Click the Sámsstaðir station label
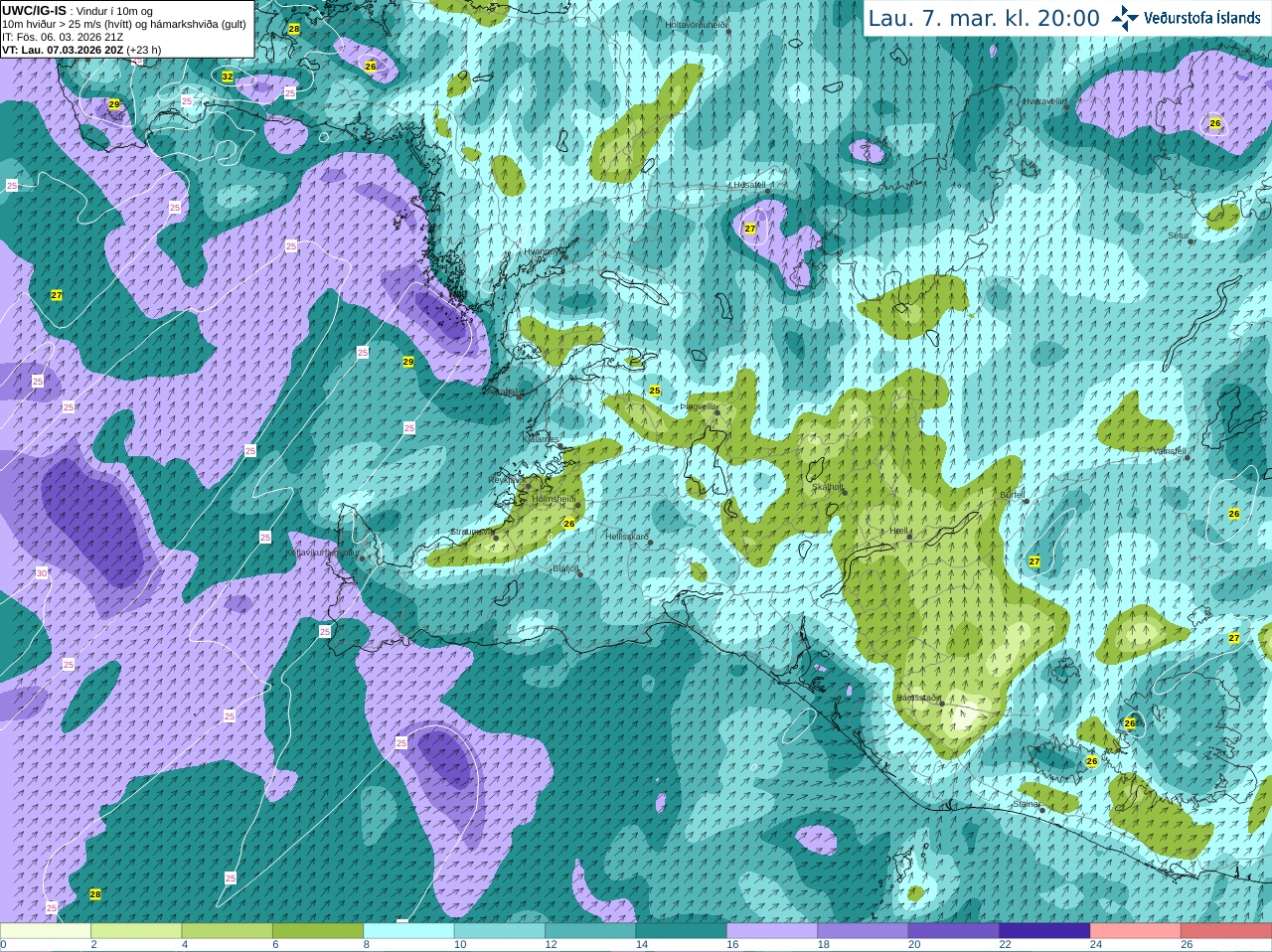 pos(917,698)
